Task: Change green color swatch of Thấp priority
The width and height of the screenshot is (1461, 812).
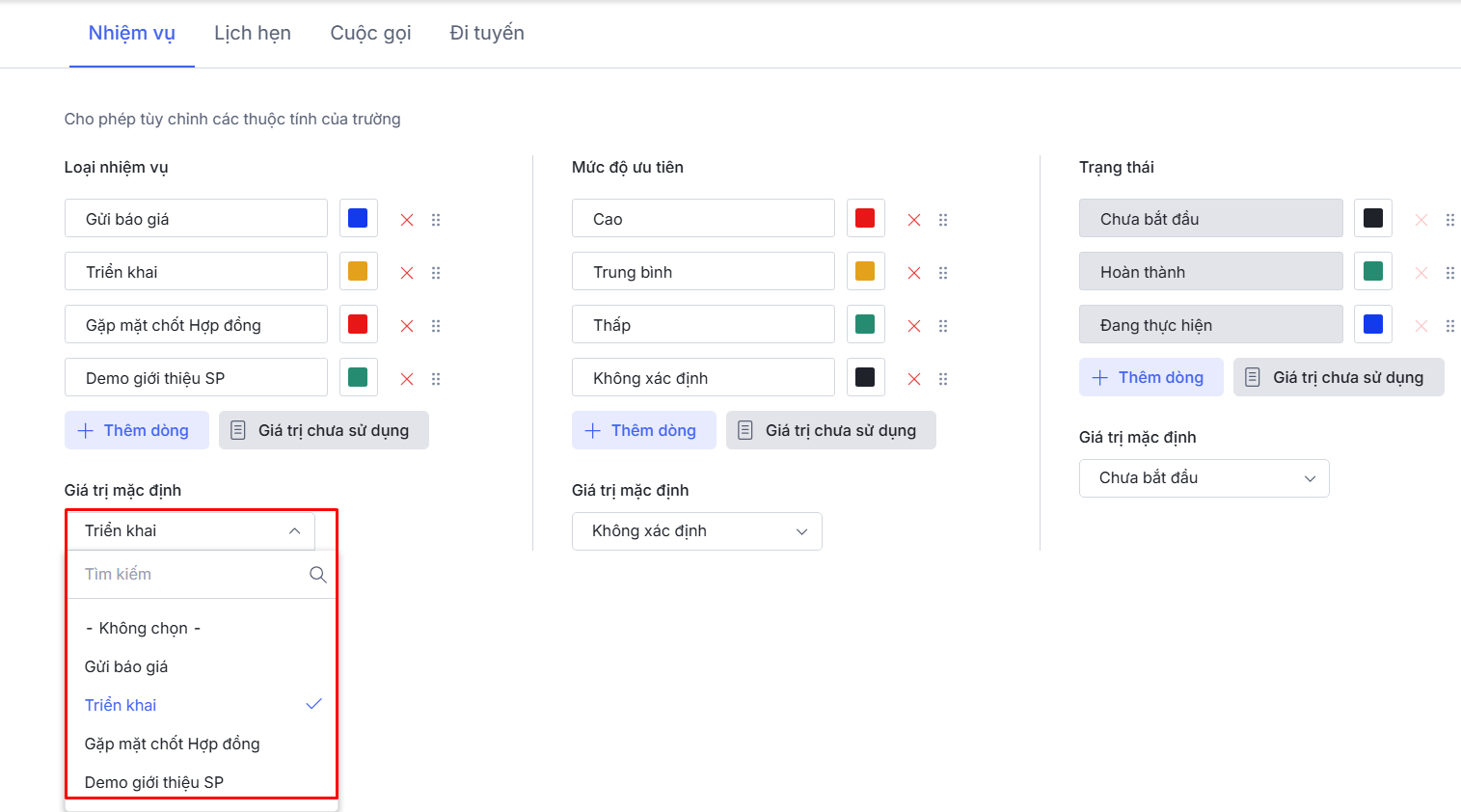Action: 865,324
